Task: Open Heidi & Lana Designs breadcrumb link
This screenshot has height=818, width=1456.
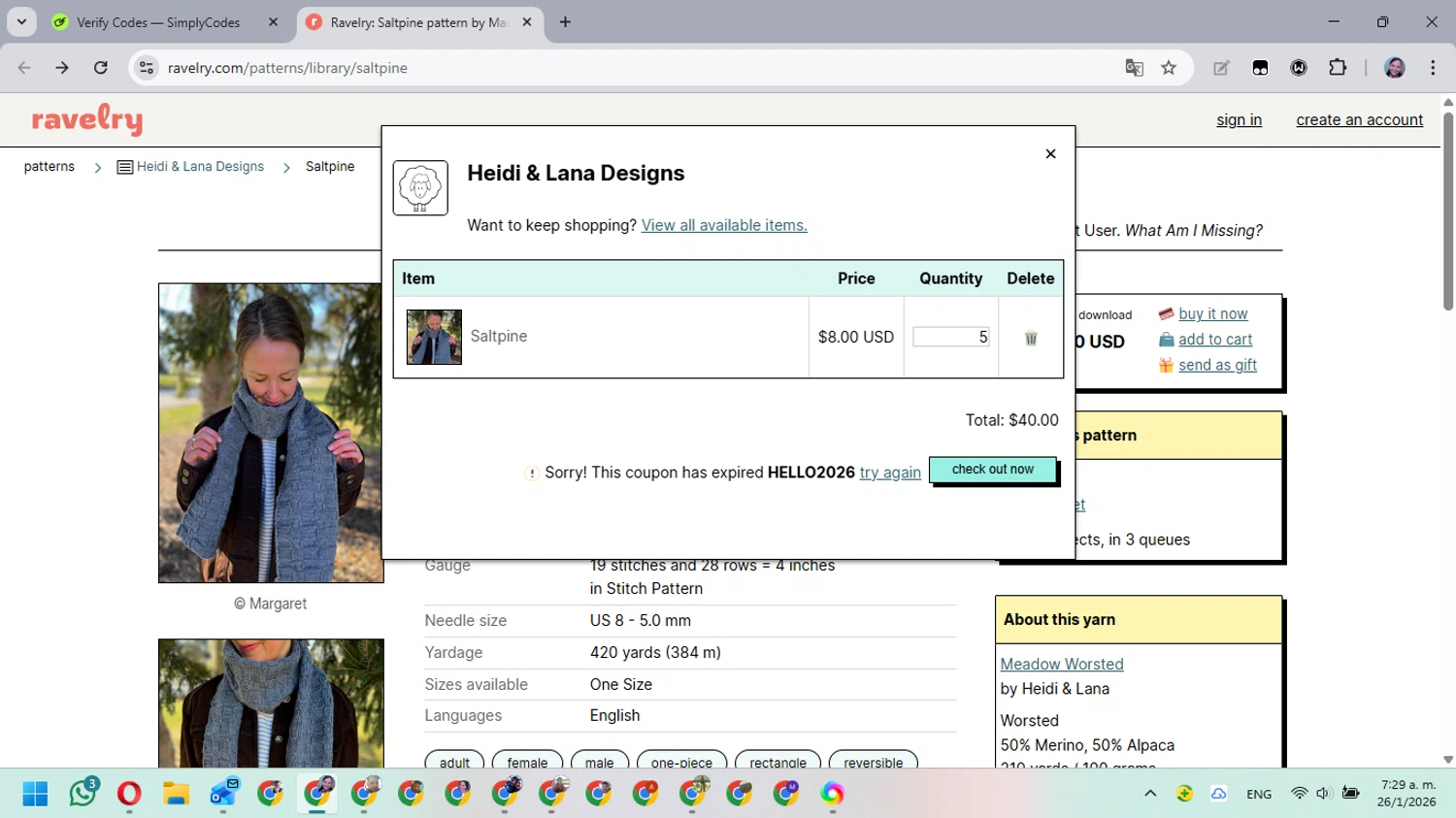Action: coord(200,167)
